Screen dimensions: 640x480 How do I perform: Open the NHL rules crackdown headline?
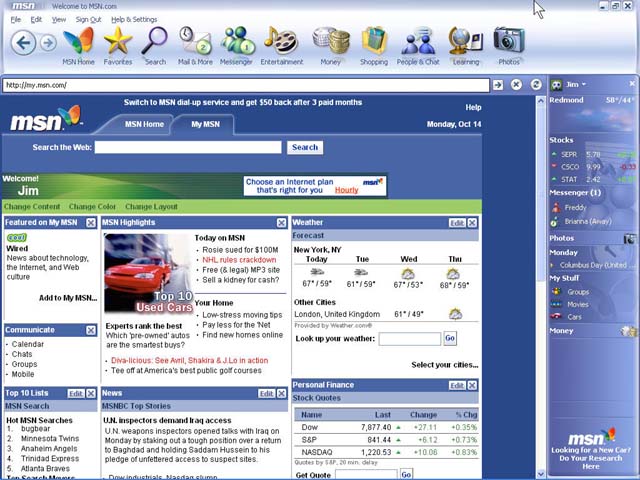(239, 260)
